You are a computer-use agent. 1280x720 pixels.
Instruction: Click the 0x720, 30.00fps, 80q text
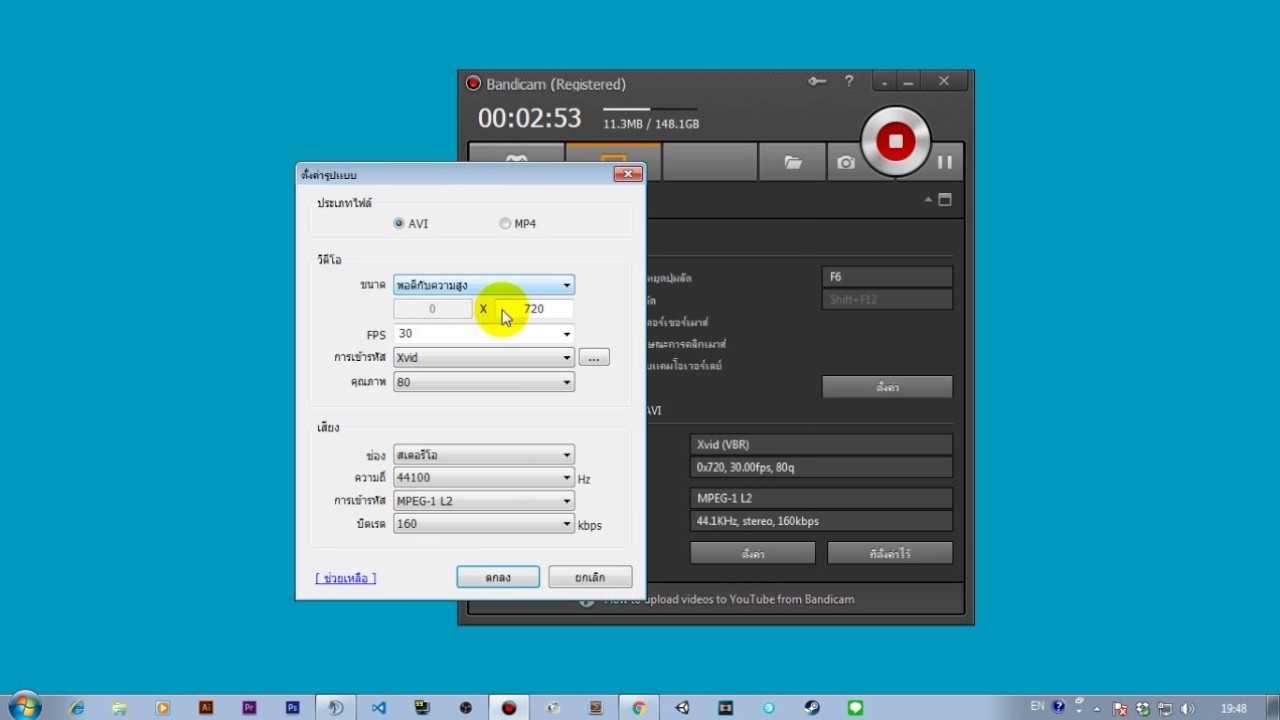pyautogui.click(x=745, y=467)
